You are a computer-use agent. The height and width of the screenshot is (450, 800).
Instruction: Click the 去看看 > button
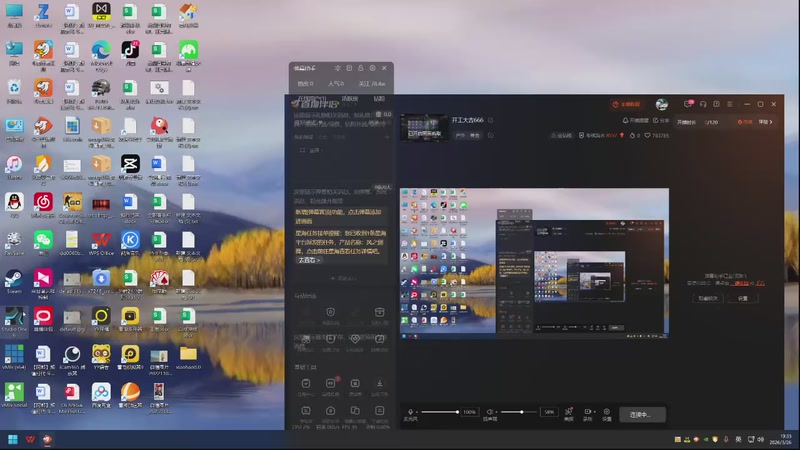pyautogui.click(x=309, y=260)
